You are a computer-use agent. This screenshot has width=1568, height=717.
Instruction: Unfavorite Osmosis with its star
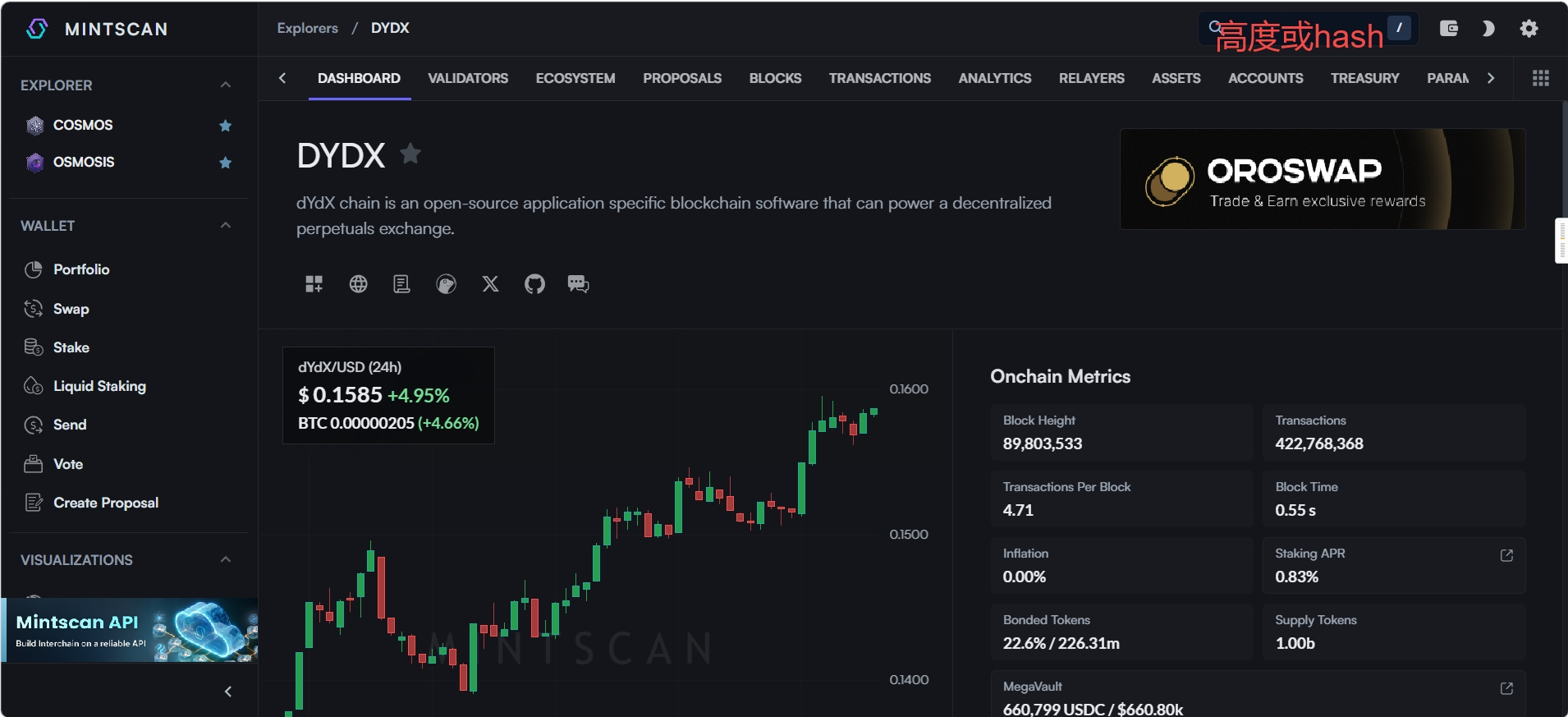click(x=225, y=163)
